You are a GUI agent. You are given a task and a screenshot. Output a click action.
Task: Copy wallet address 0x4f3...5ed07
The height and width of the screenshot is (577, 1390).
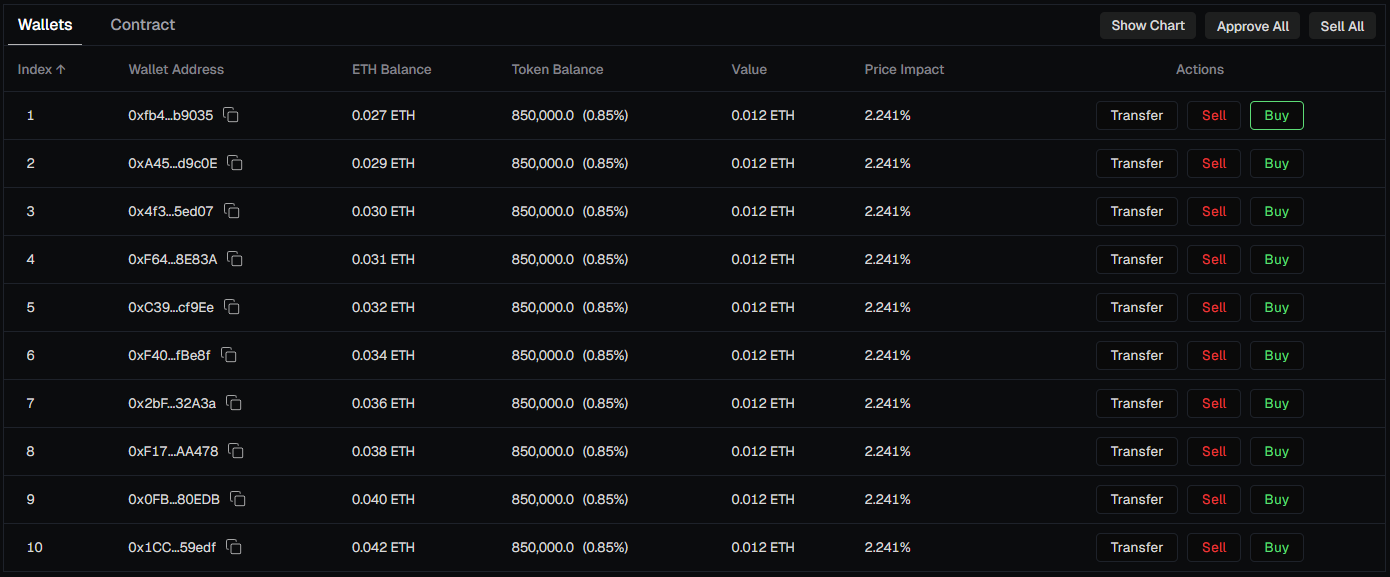pos(232,211)
